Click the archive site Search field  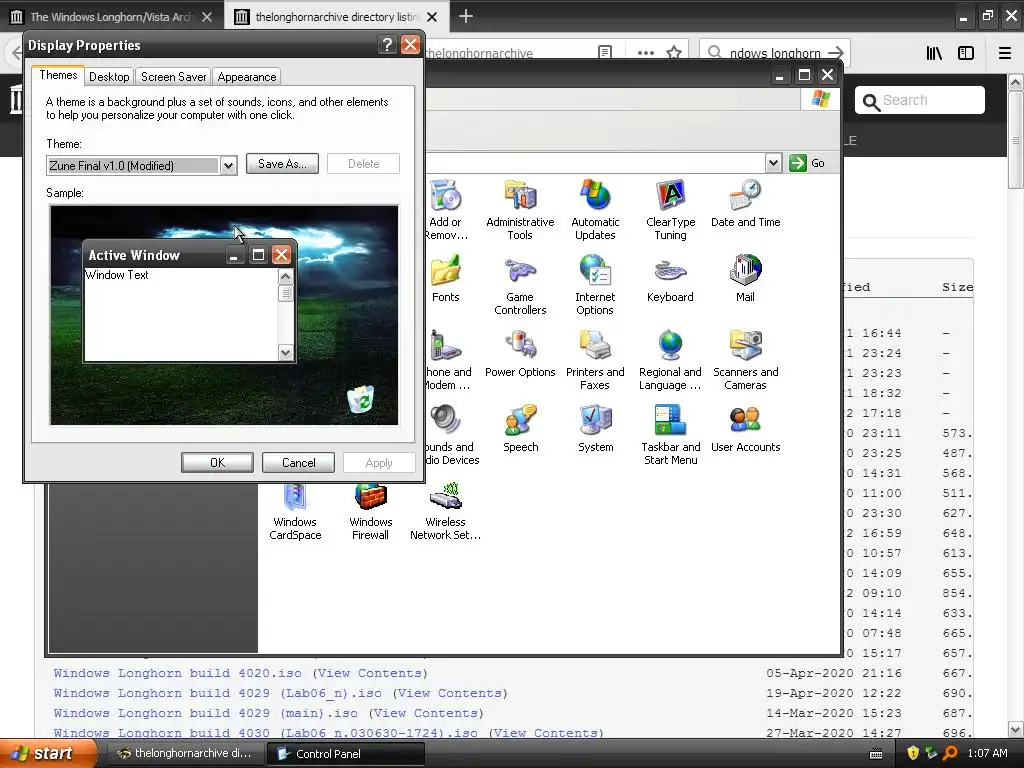point(920,100)
